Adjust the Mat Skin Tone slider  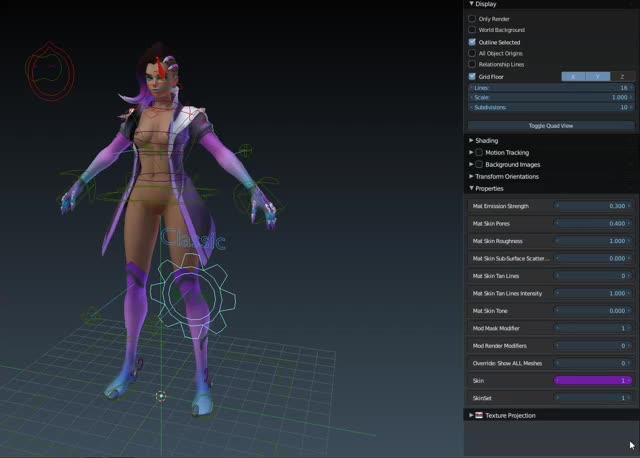pyautogui.click(x=593, y=311)
